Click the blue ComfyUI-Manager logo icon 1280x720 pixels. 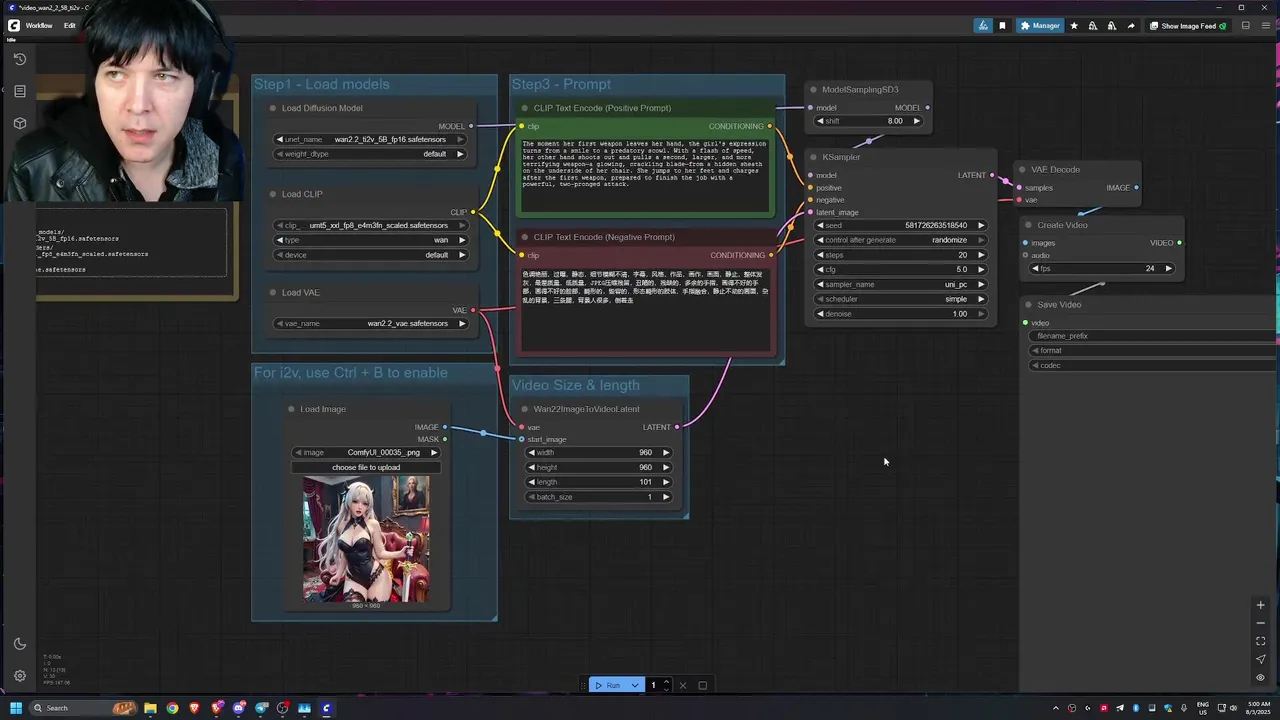[983, 26]
